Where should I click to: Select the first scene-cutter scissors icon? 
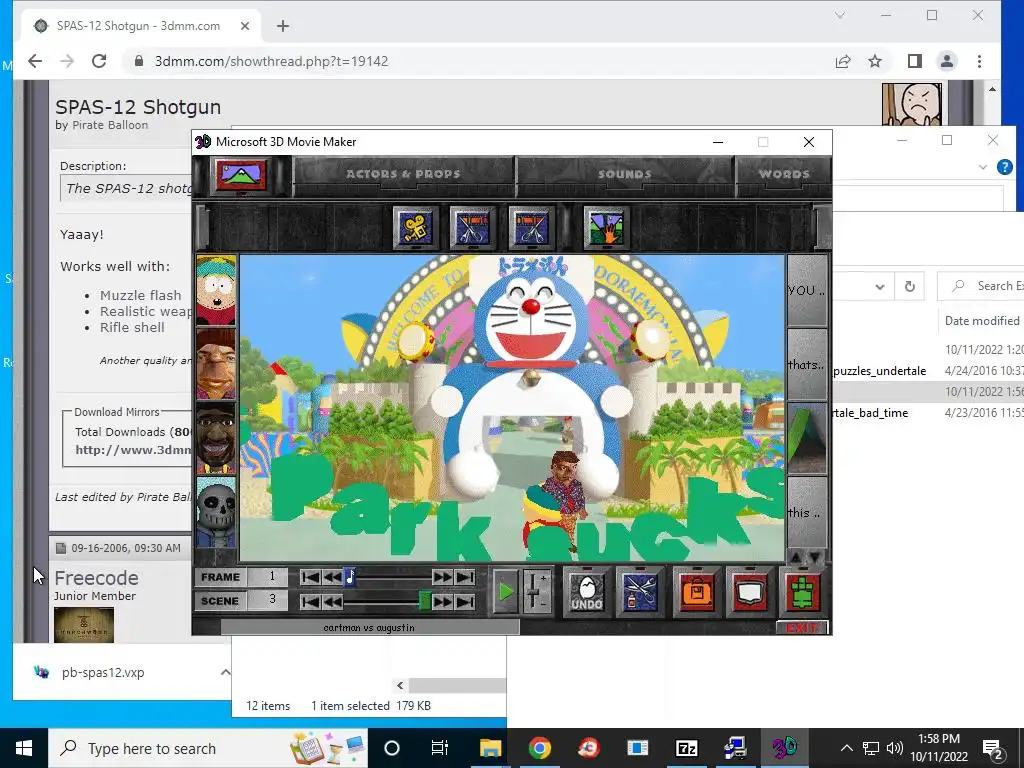[x=472, y=228]
